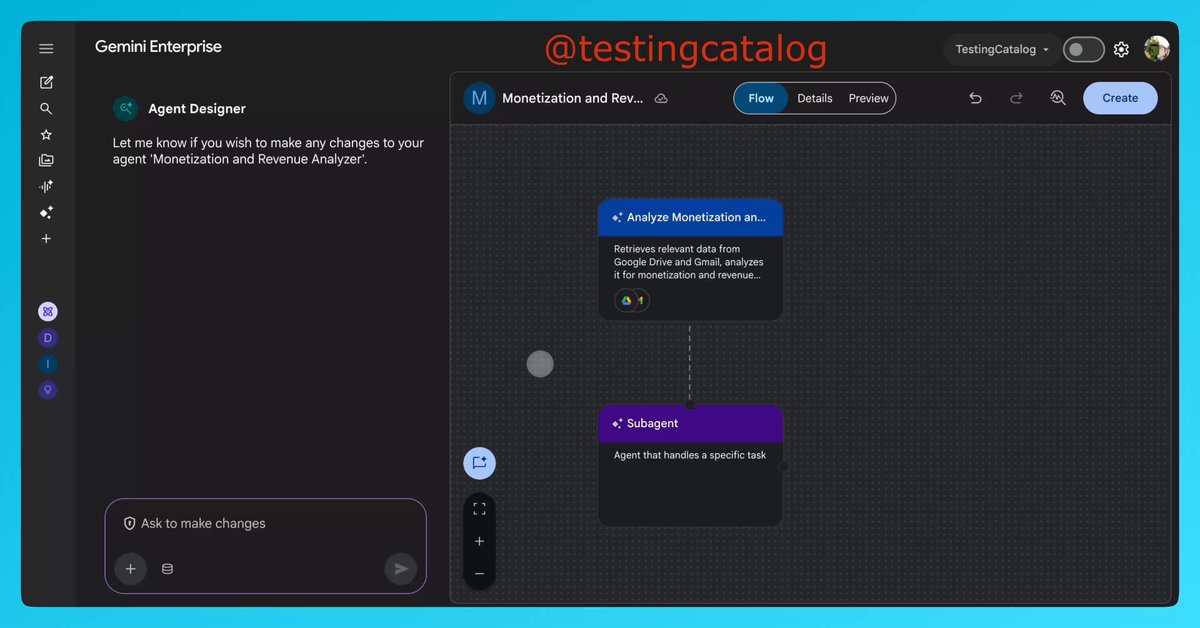Click 'Agent that handles a specific task' text
Viewport: 1200px width, 628px height.
coord(690,455)
